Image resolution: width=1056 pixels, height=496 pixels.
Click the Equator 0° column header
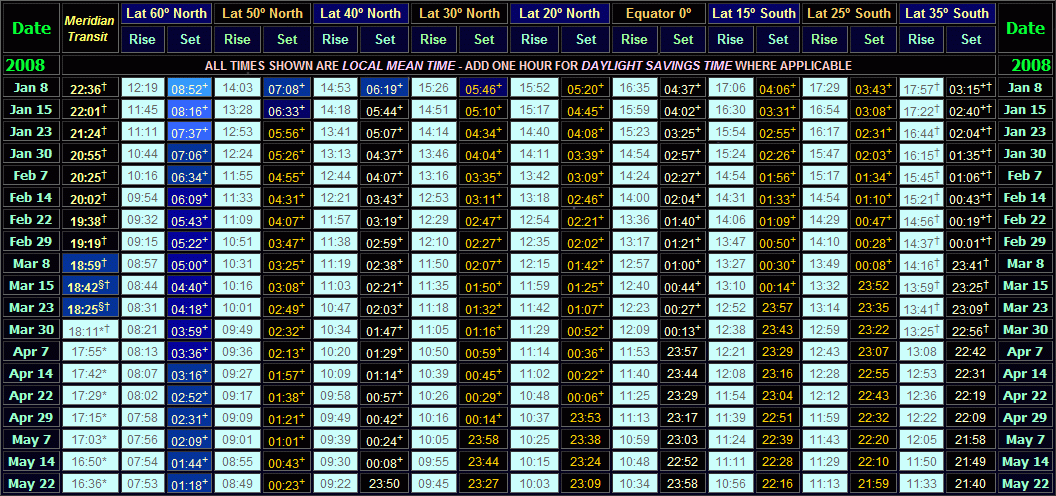658,14
